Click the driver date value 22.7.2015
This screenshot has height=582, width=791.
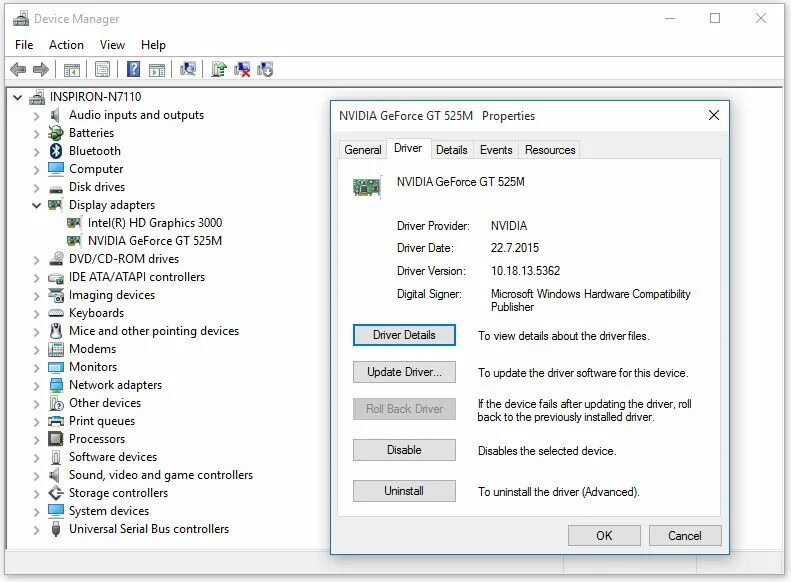click(515, 248)
